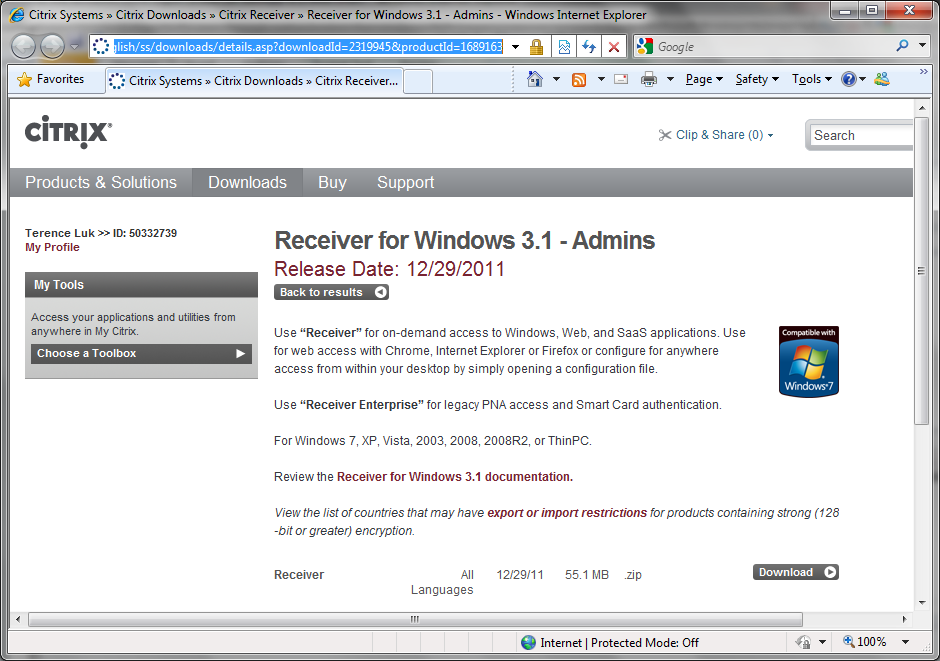Click the Internet Protected Mode status text
Image resolution: width=940 pixels, height=661 pixels.
click(619, 643)
